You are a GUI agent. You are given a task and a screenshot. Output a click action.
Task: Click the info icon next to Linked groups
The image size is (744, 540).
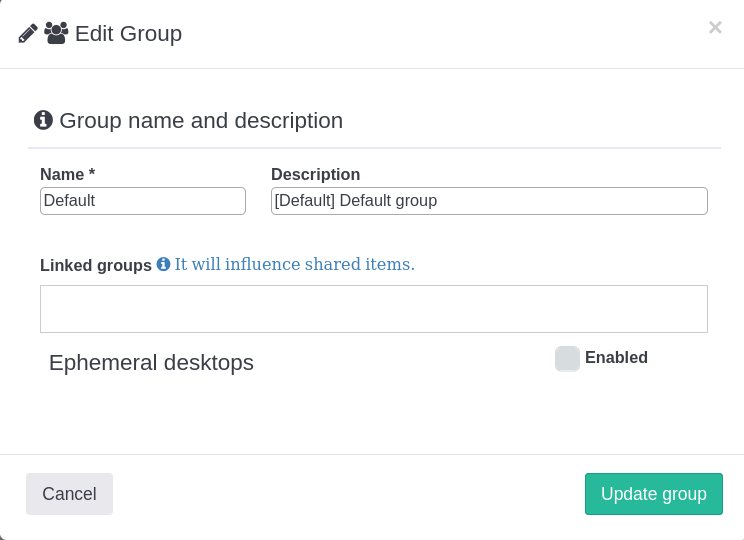(163, 265)
